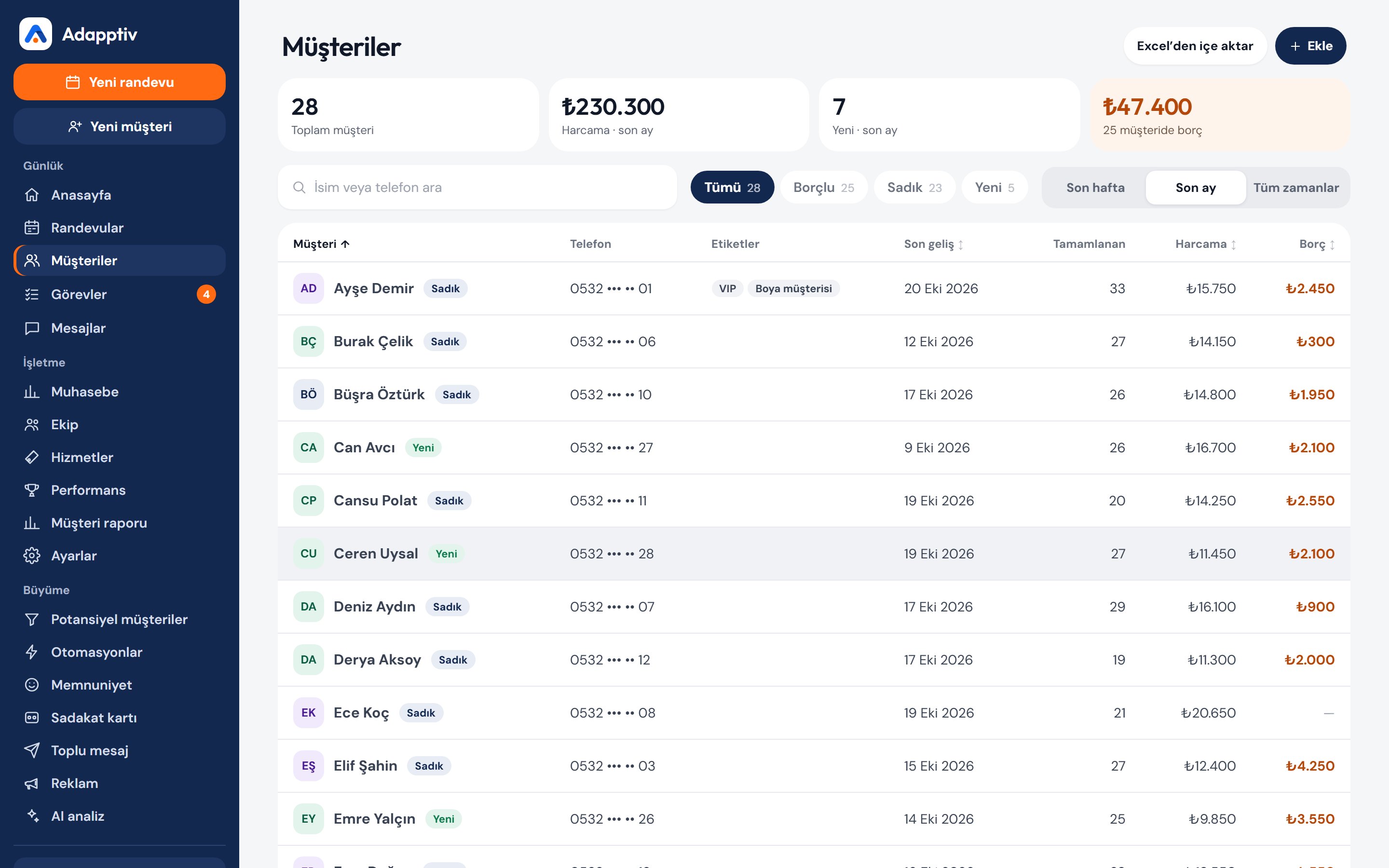
Task: Switch period to Son hafta
Action: tap(1095, 187)
